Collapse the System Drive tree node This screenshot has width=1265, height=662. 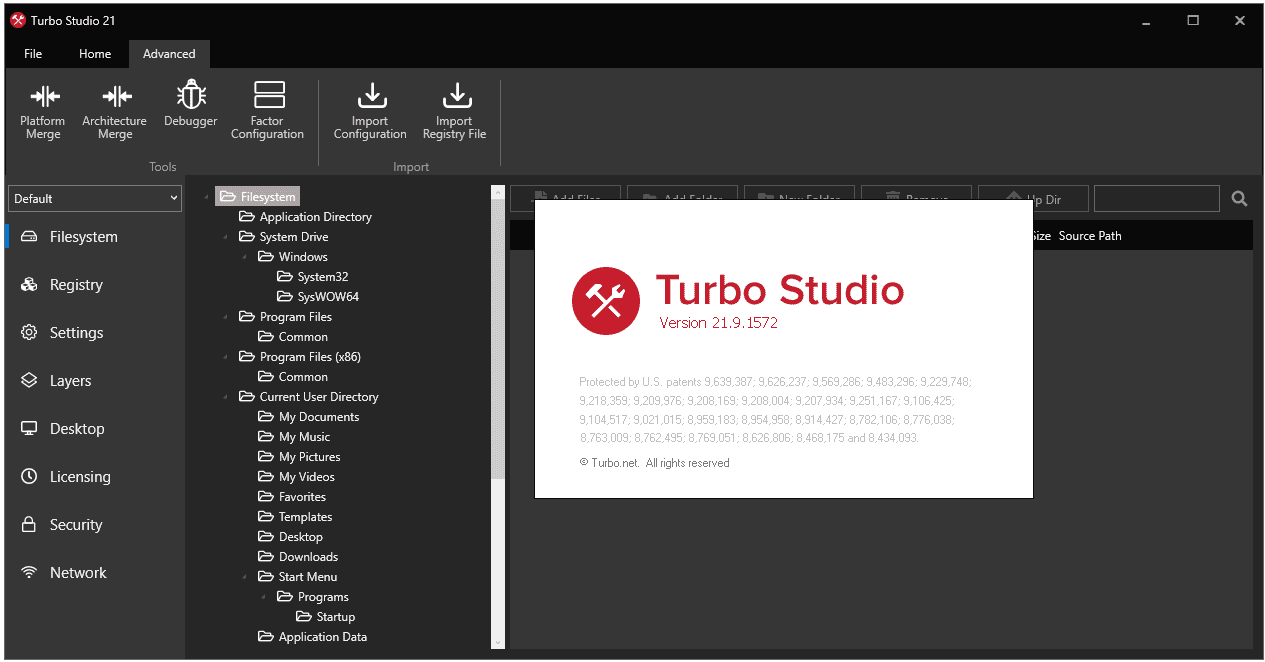point(225,238)
